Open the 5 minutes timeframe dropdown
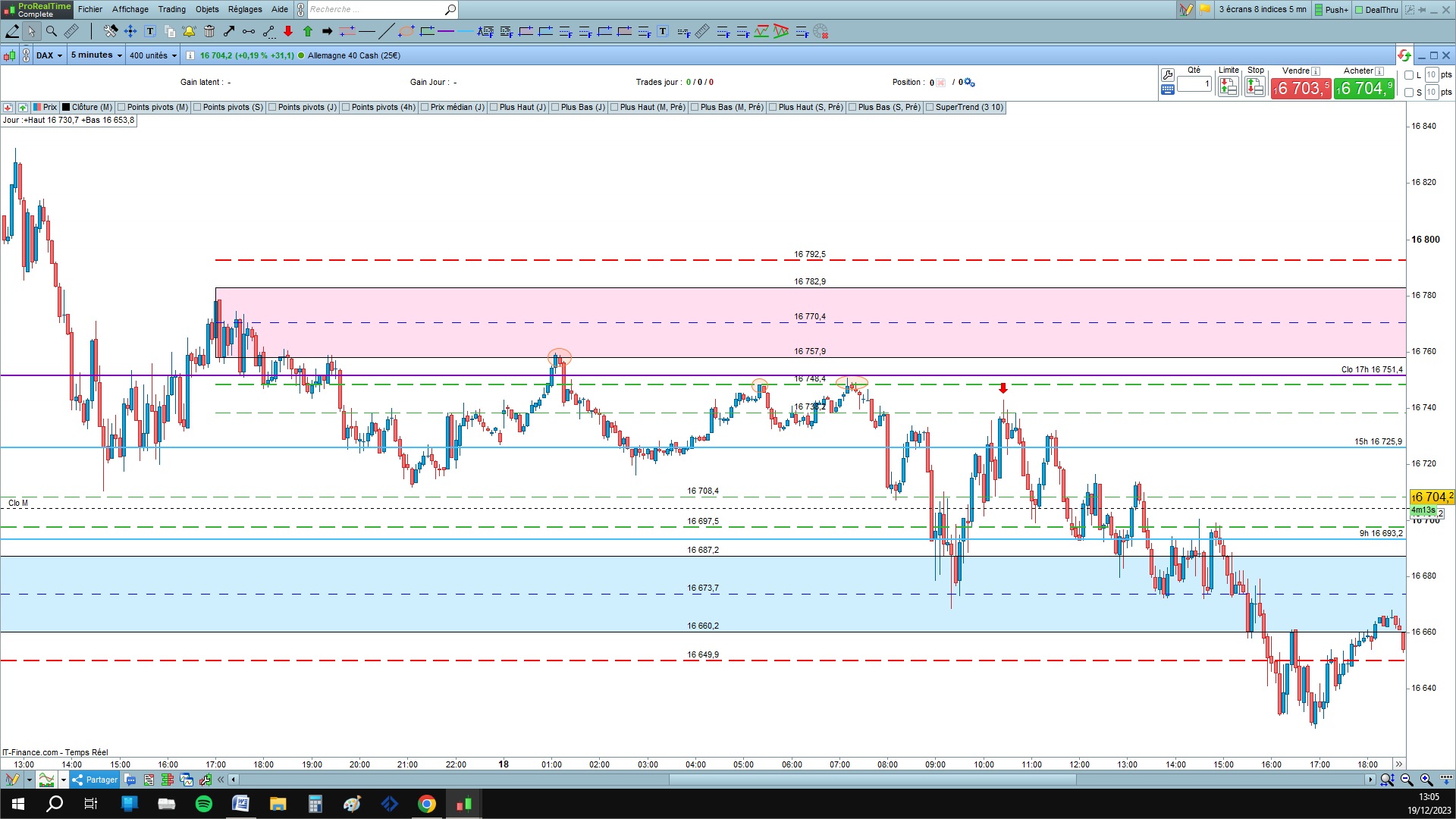1456x819 pixels. pos(96,55)
